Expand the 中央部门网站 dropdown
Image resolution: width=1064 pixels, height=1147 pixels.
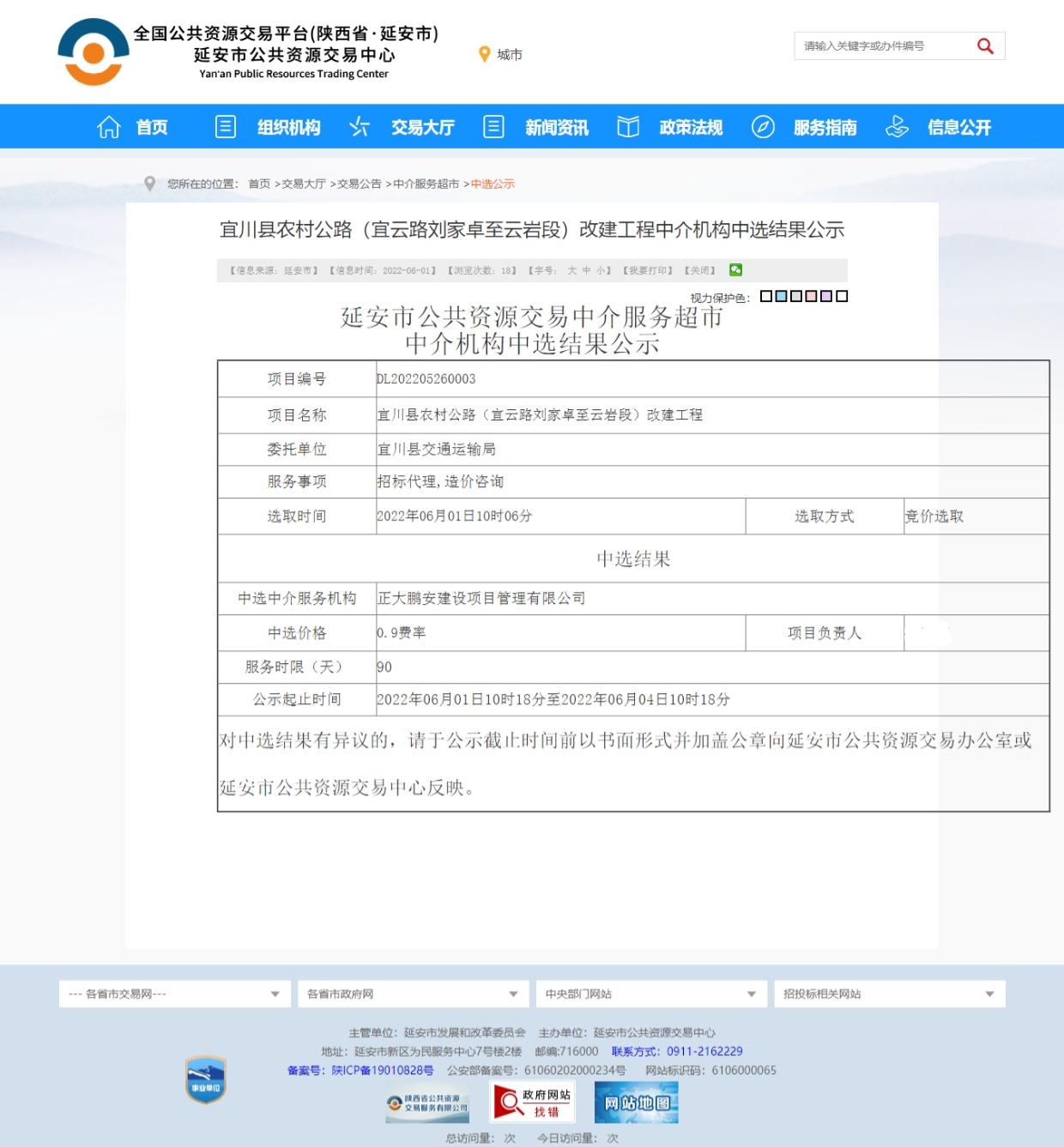tap(650, 994)
